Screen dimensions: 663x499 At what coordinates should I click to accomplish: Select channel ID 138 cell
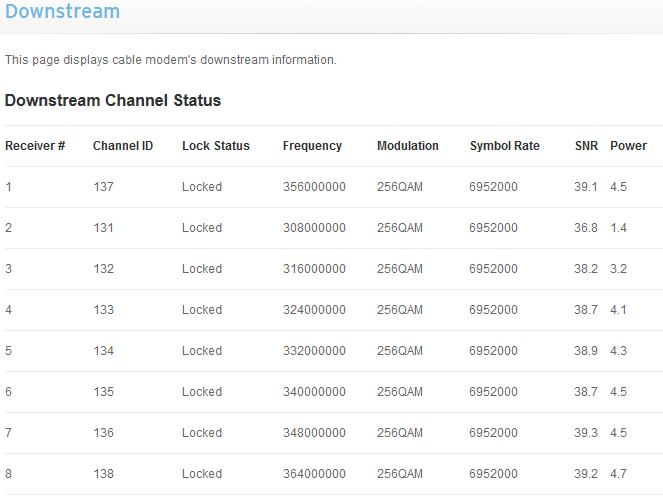(104, 474)
